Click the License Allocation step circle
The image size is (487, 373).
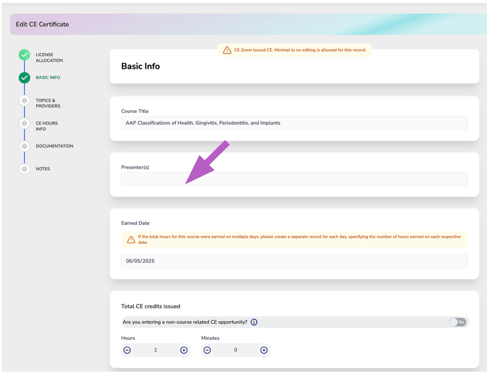(x=24, y=55)
